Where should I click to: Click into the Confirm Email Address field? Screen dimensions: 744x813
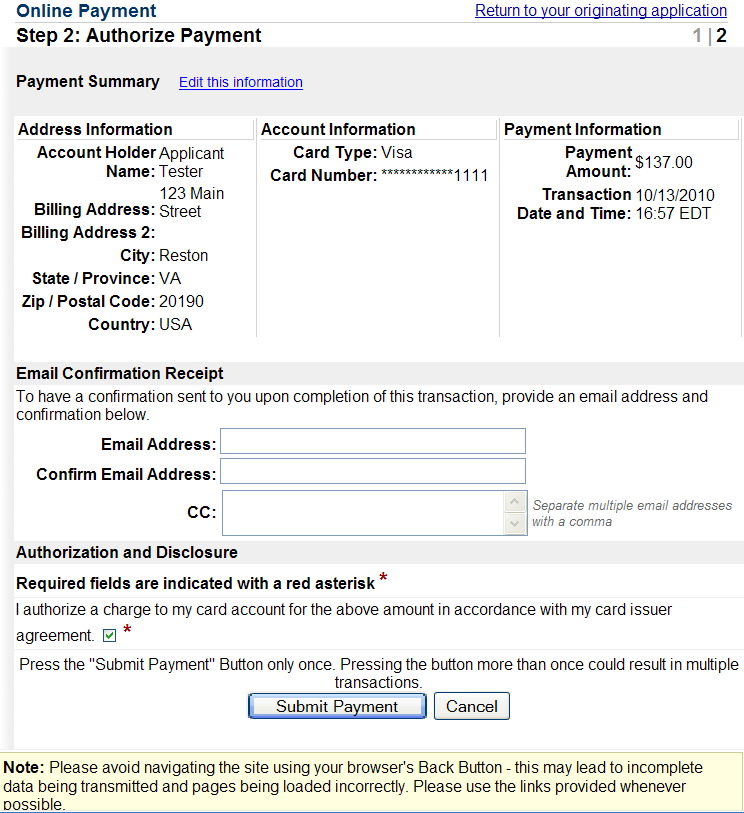point(372,472)
